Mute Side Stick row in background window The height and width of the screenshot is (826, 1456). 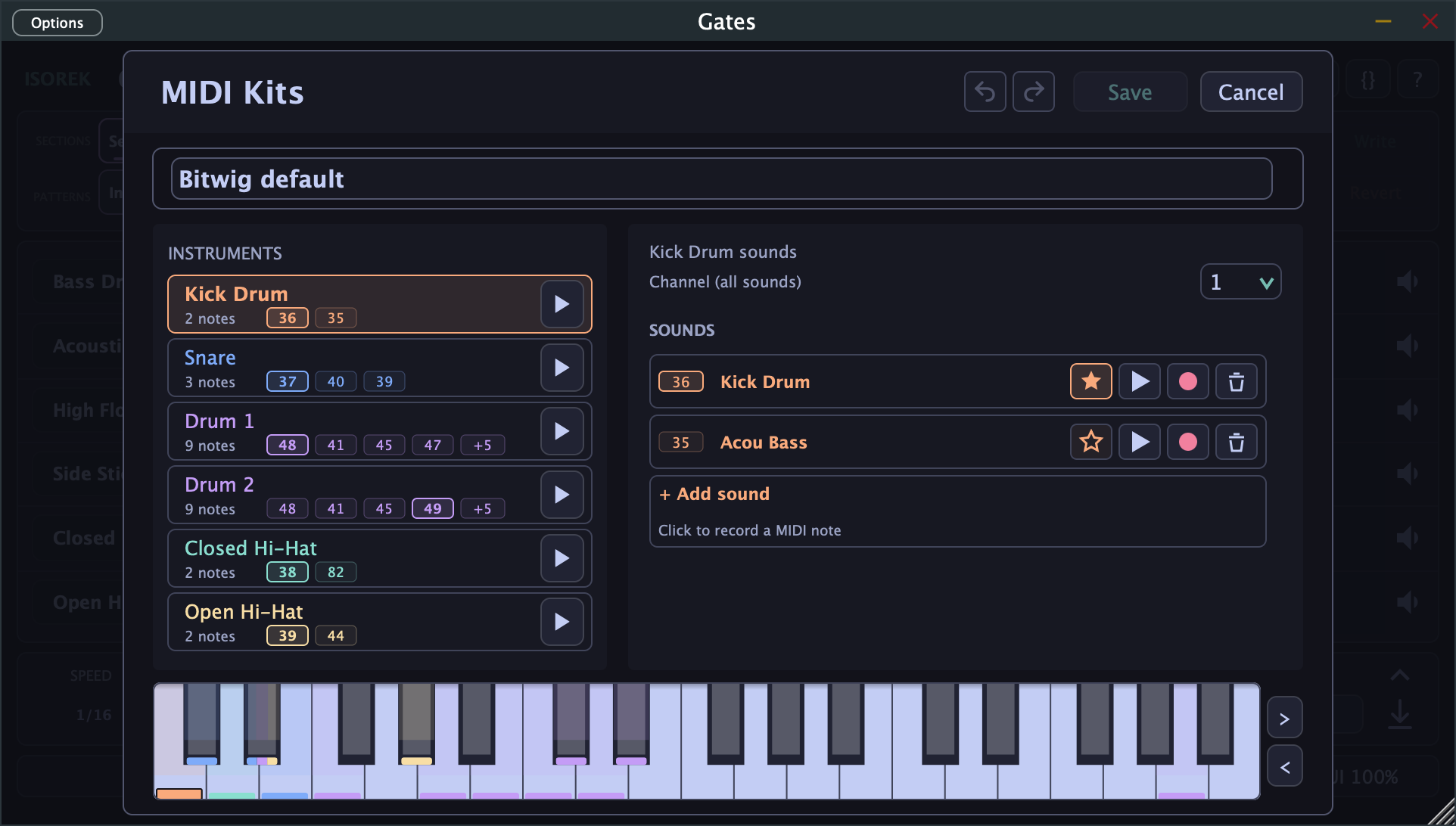1407,474
